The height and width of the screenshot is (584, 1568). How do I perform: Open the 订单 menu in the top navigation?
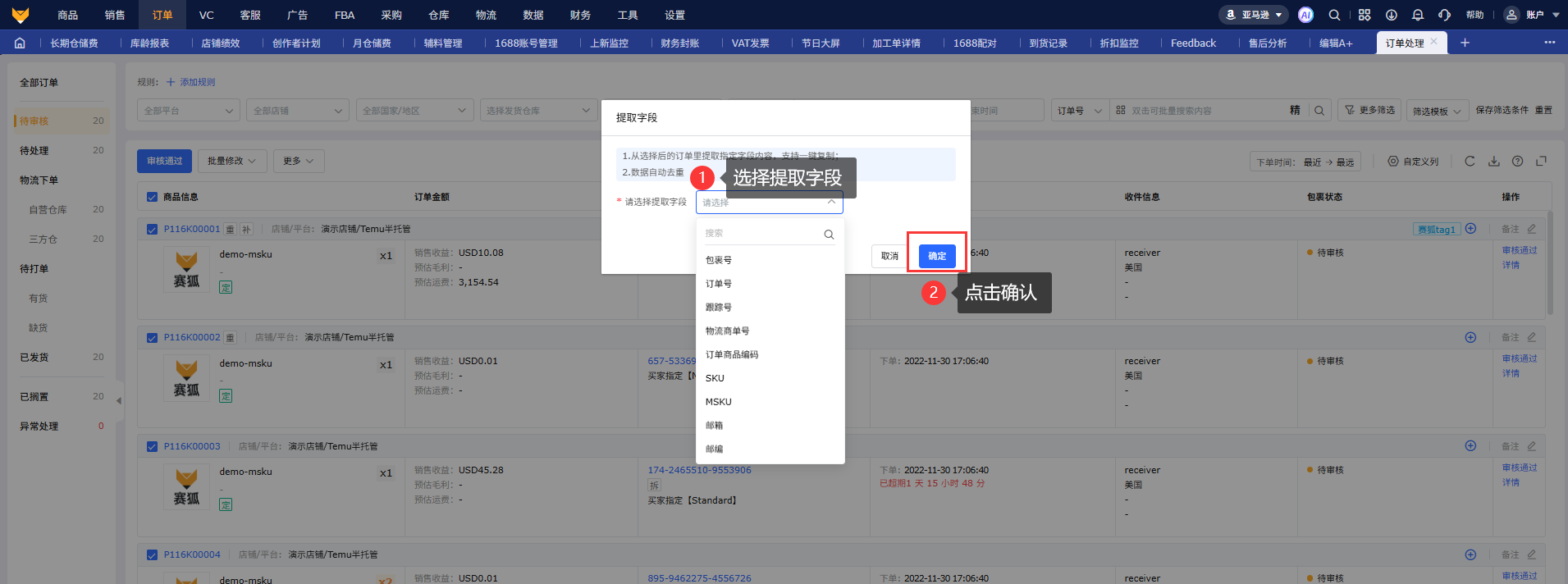click(x=162, y=15)
